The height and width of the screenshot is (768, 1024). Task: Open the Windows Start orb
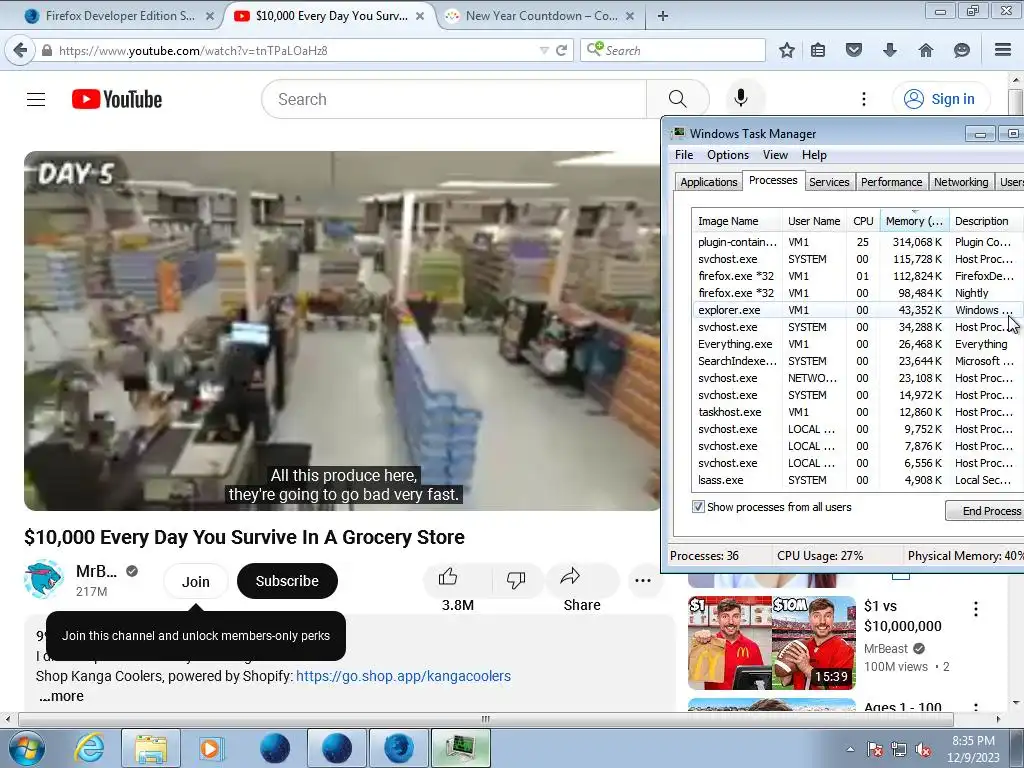click(25, 748)
